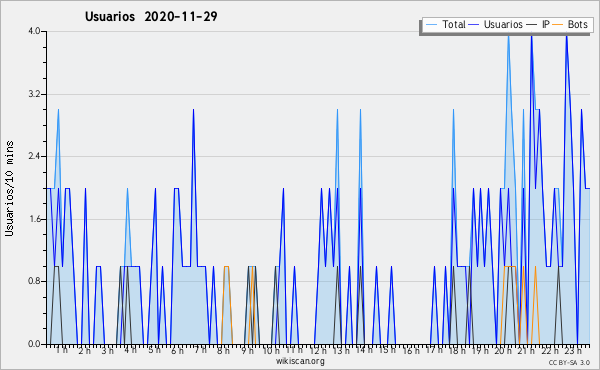Click the '18 h' x-axis label
Screen dimensions: 600x370
457,350
